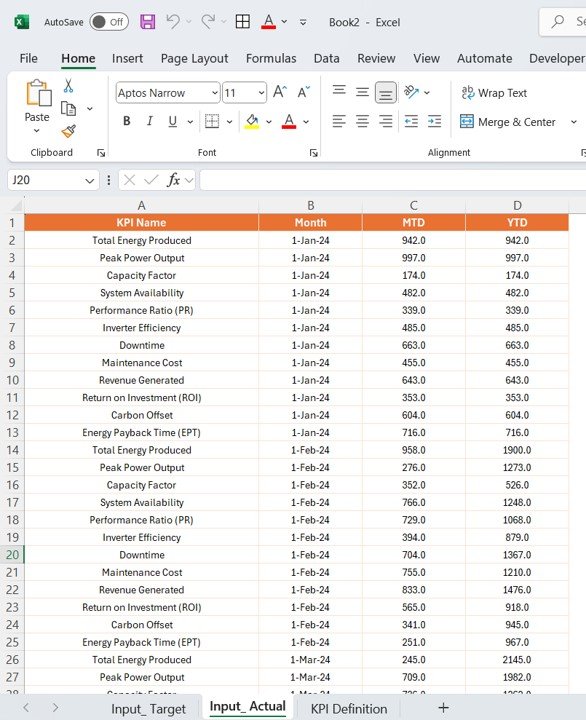Toggle Align Right
Screen dimensions: 586x720
[x=386, y=121]
